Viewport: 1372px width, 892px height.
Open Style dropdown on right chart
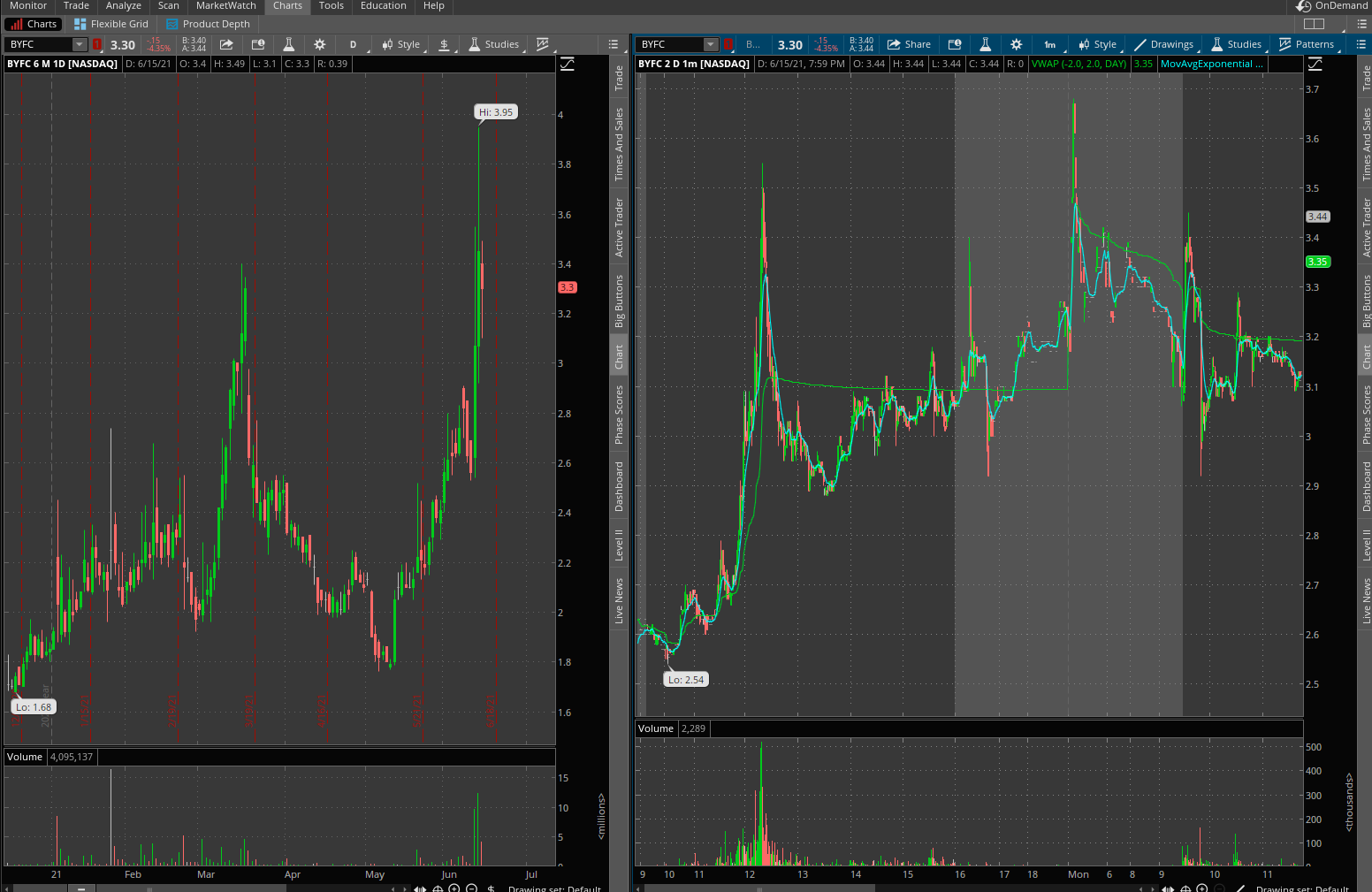(x=1097, y=44)
